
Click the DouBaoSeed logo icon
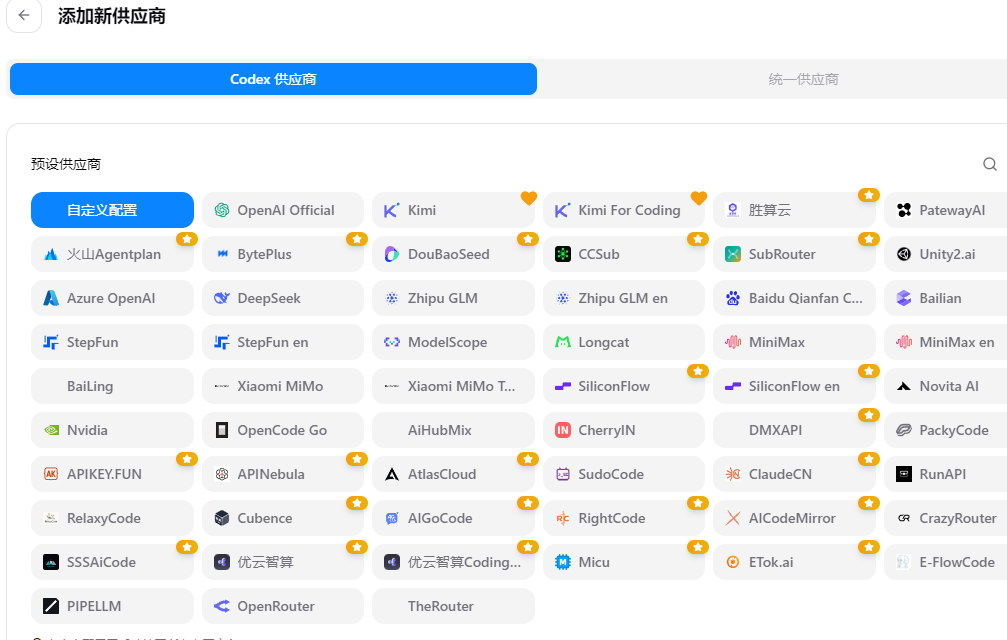click(x=392, y=254)
